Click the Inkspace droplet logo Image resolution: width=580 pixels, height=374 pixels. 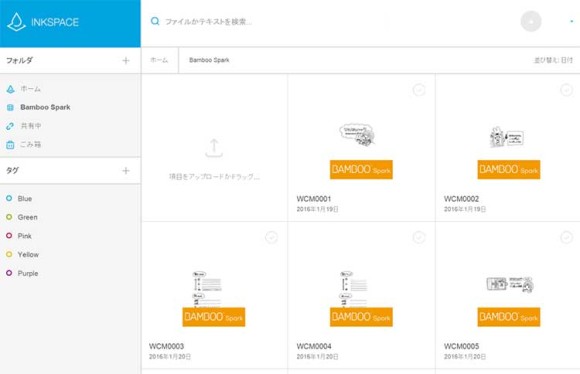(16, 22)
